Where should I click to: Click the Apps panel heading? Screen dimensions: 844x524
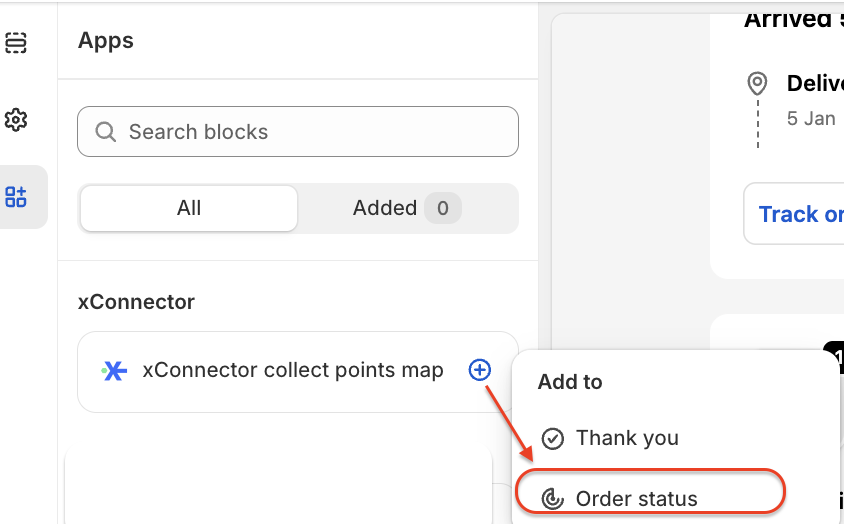tap(106, 41)
